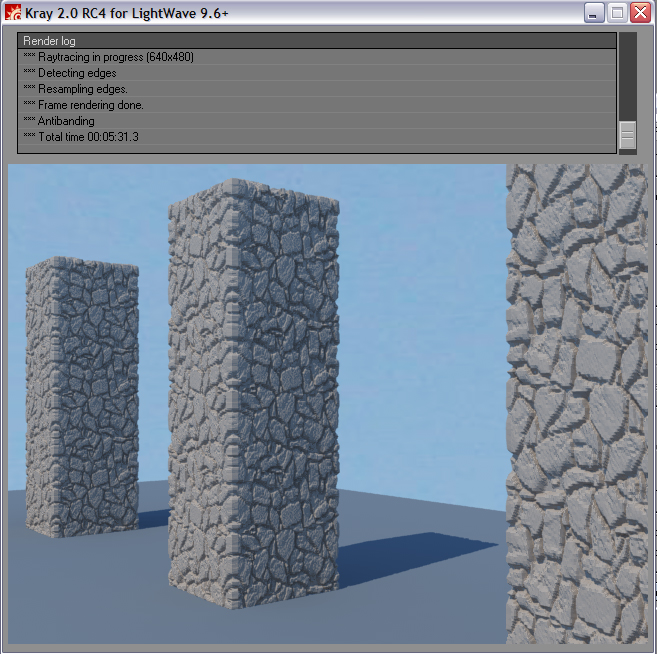The width and height of the screenshot is (657, 654).
Task: Select the 'Resampling edges.' log entry
Action: point(81,89)
